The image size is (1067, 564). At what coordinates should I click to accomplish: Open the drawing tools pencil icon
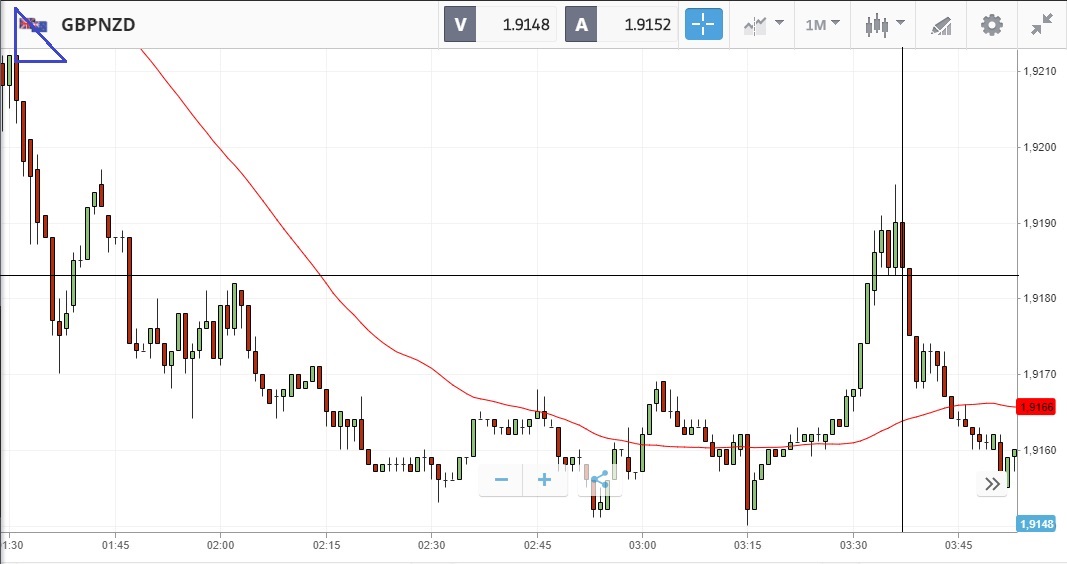click(x=941, y=24)
